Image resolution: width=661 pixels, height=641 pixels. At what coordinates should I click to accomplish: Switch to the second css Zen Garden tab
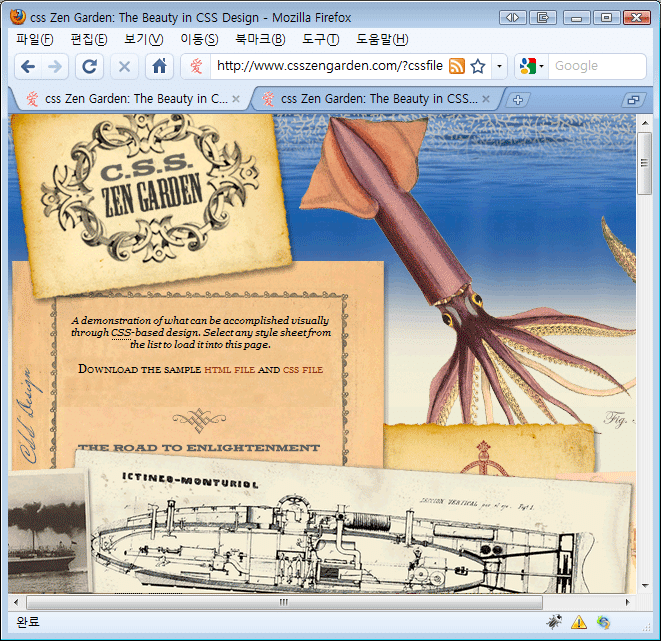tap(377, 99)
